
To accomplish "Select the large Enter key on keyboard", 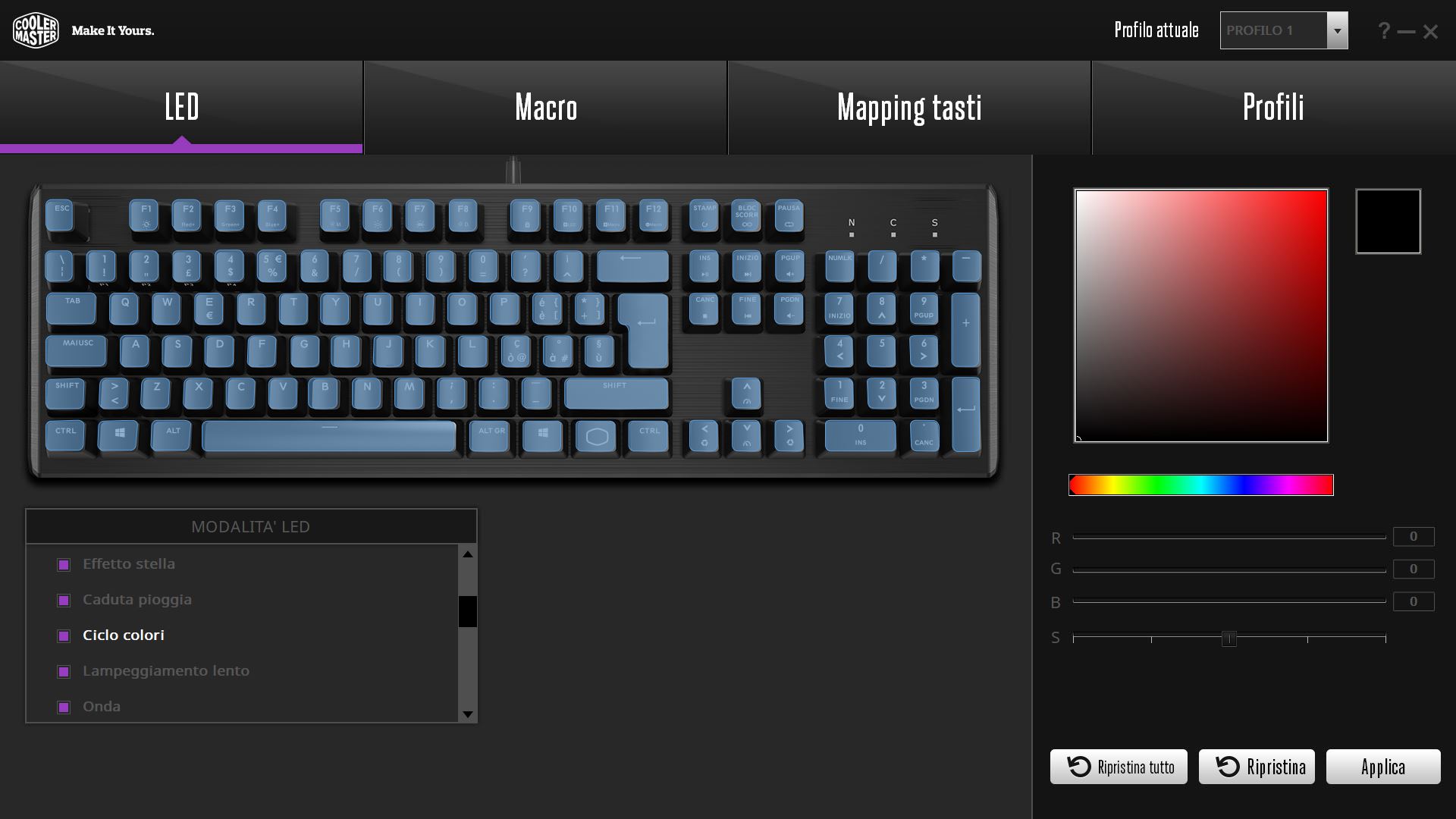I will (x=645, y=331).
